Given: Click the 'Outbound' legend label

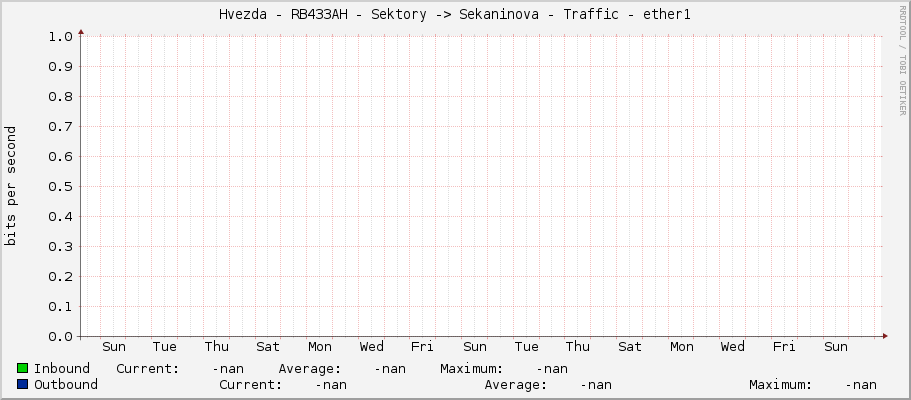Looking at the screenshot, I should (66, 385).
